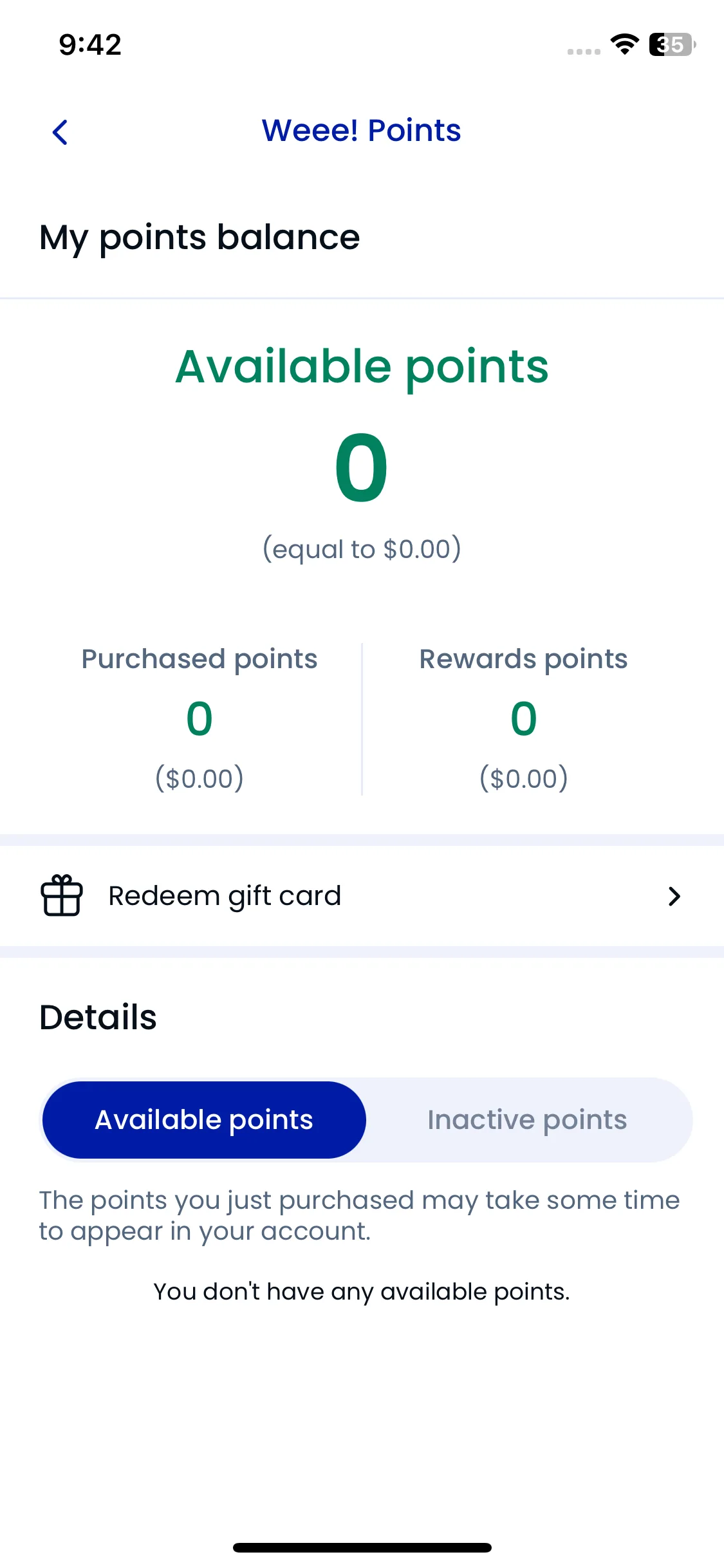Tap the battery indicator icon
Image resolution: width=724 pixels, height=1568 pixels.
673,44
